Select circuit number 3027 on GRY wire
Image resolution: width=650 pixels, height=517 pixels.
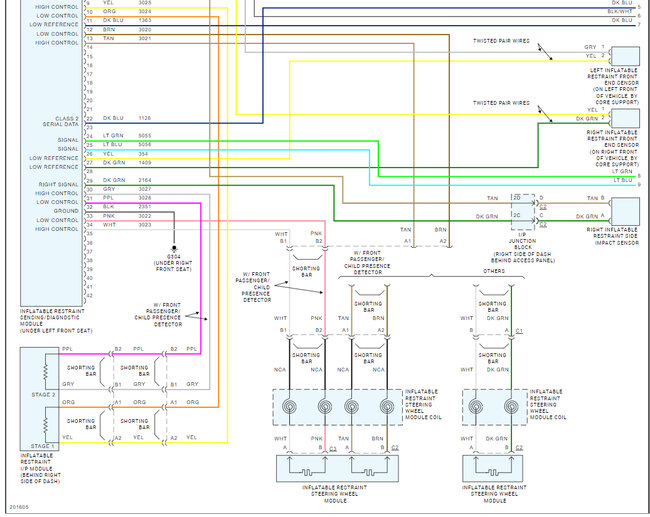(x=145, y=189)
